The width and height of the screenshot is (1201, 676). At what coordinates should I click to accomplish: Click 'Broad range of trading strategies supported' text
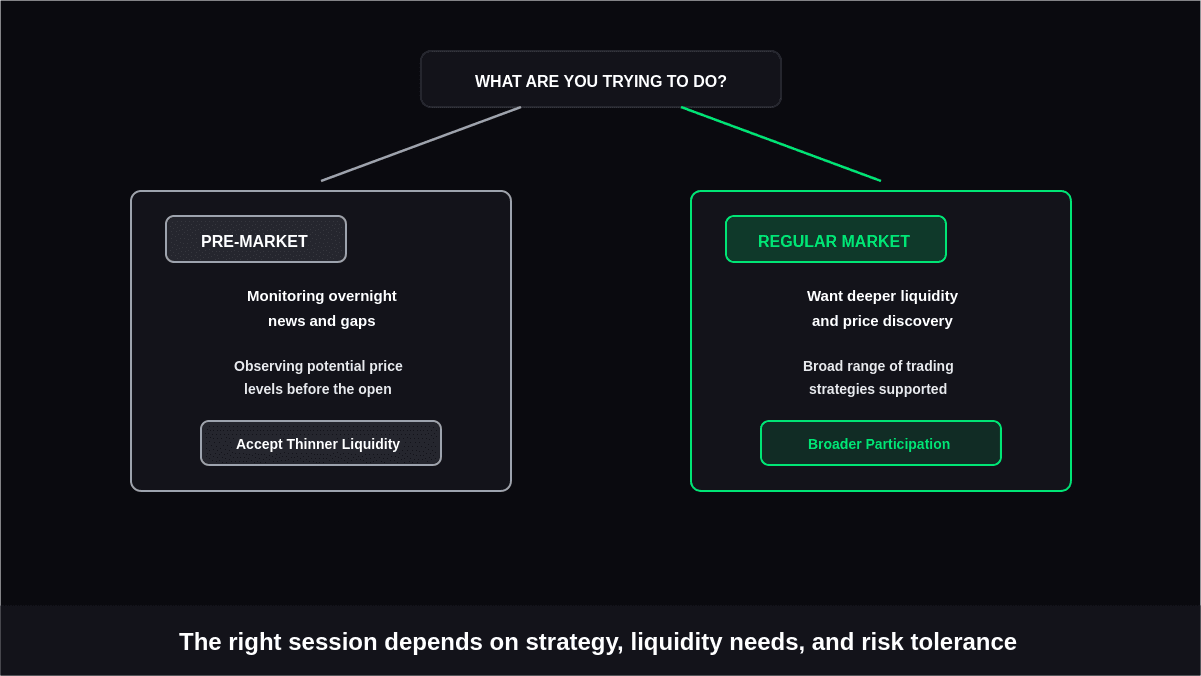[878, 377]
